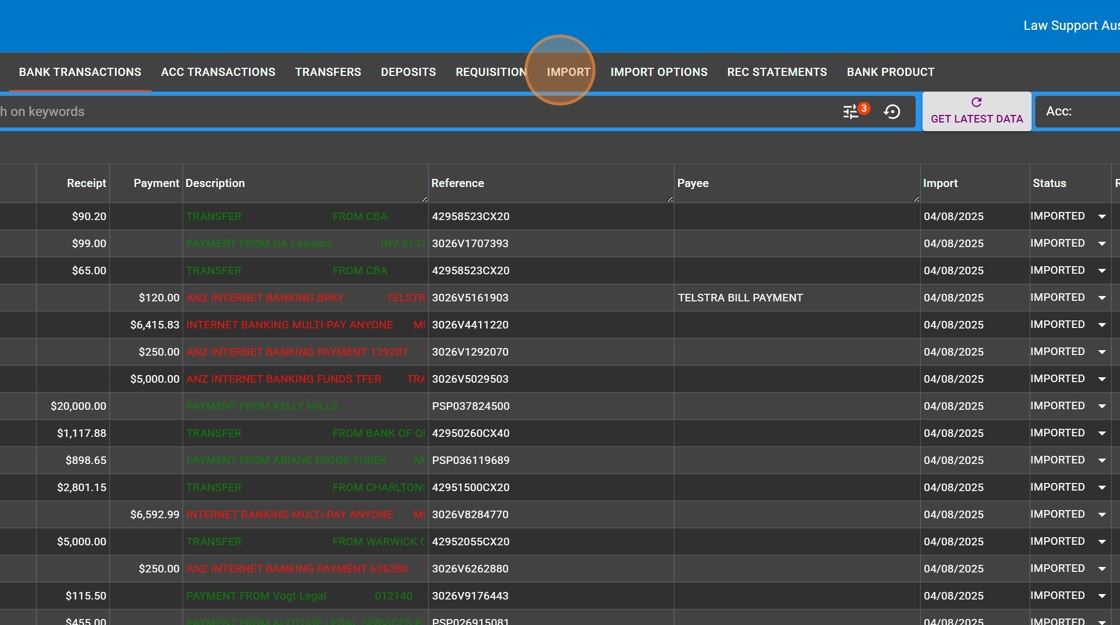Screen dimensions: 1120x625
Task: Click the reset history icon in search bar
Action: click(x=891, y=111)
